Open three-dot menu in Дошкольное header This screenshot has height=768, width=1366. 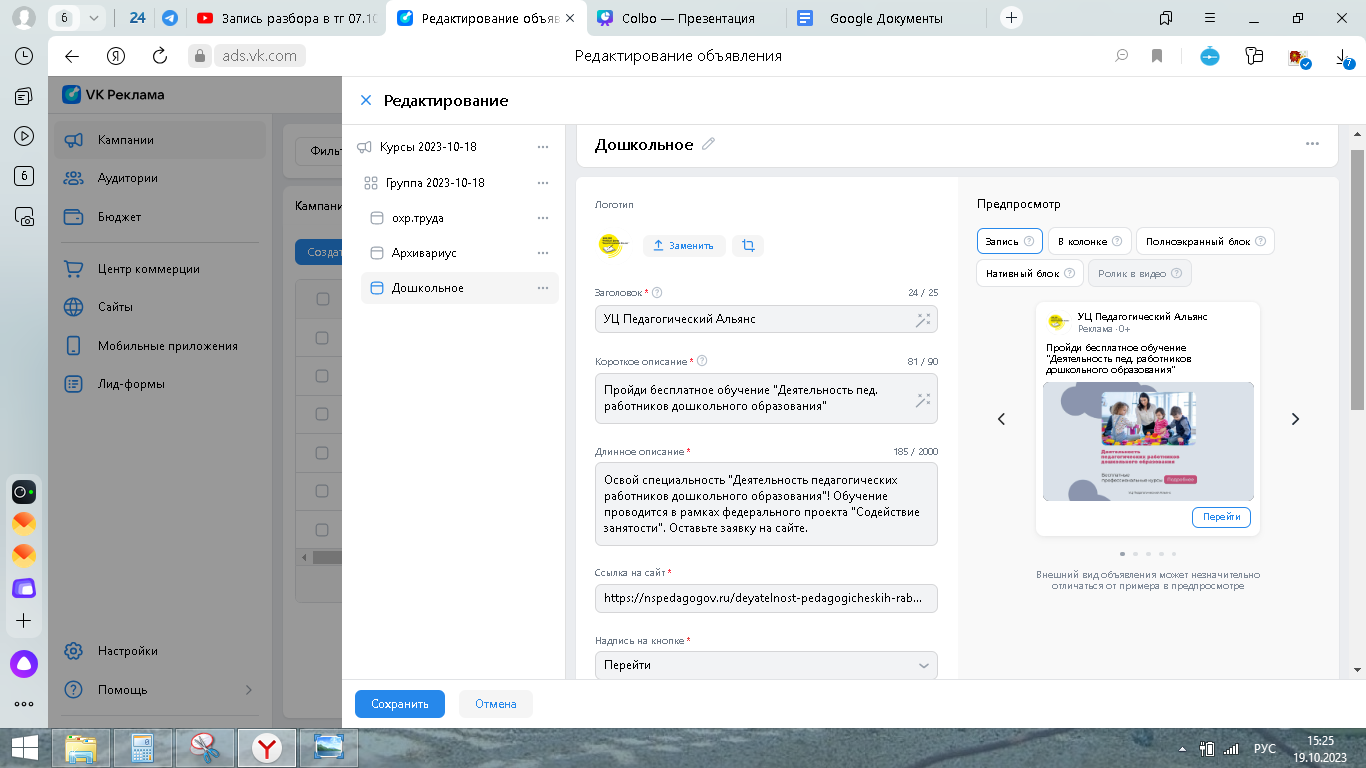click(1312, 144)
